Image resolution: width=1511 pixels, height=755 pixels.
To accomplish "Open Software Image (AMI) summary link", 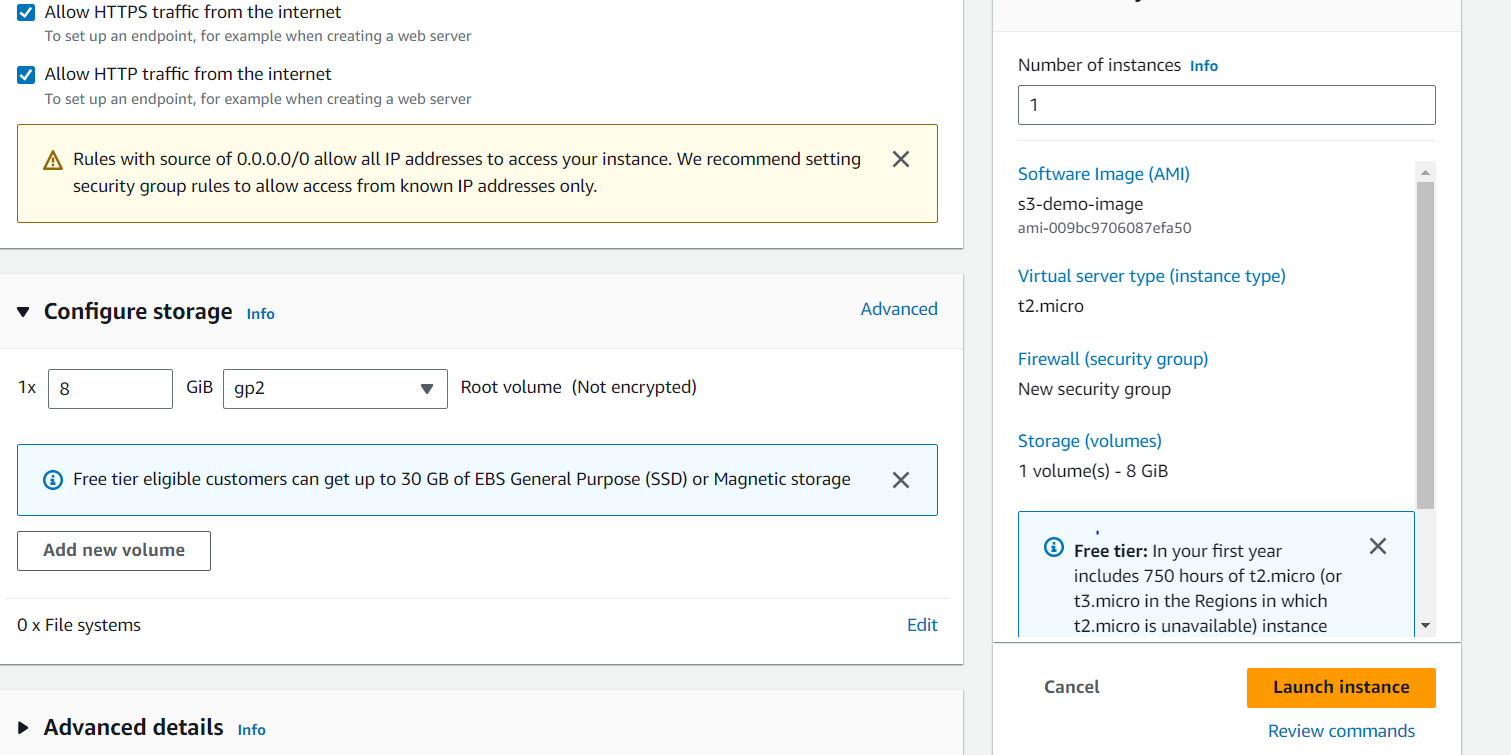I will (x=1103, y=174).
